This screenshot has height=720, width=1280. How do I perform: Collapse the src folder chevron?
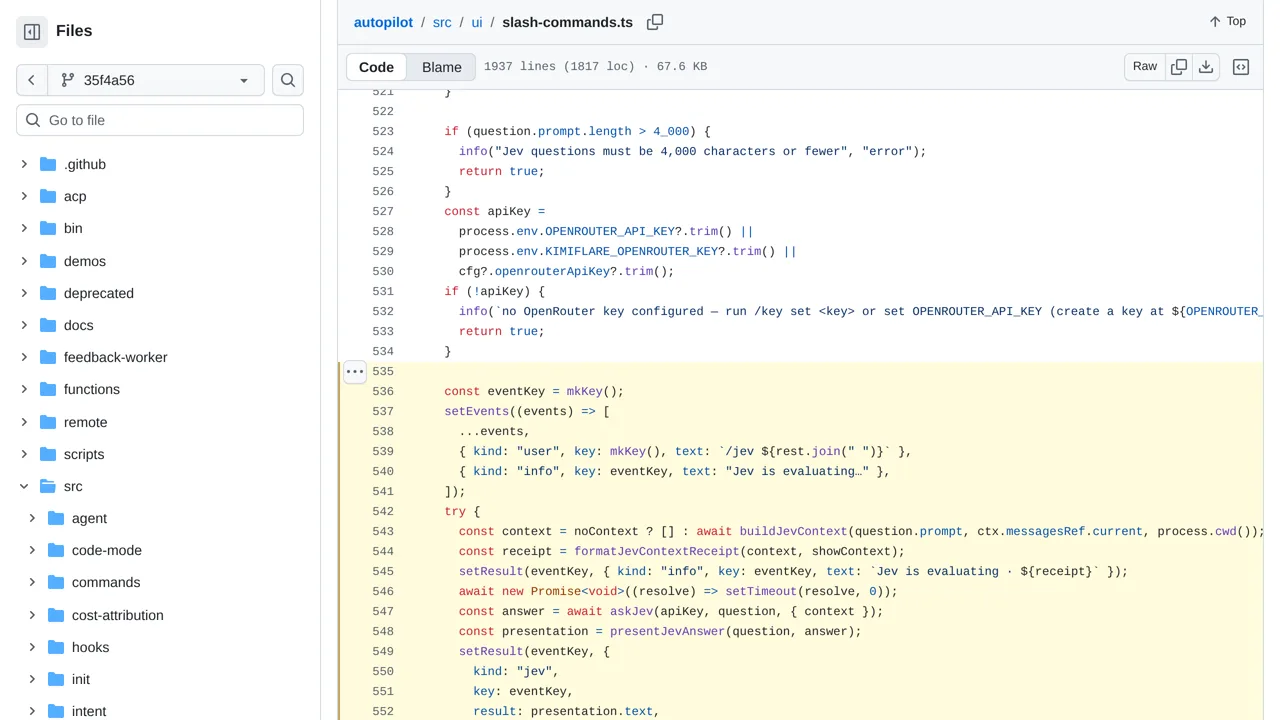(x=24, y=486)
